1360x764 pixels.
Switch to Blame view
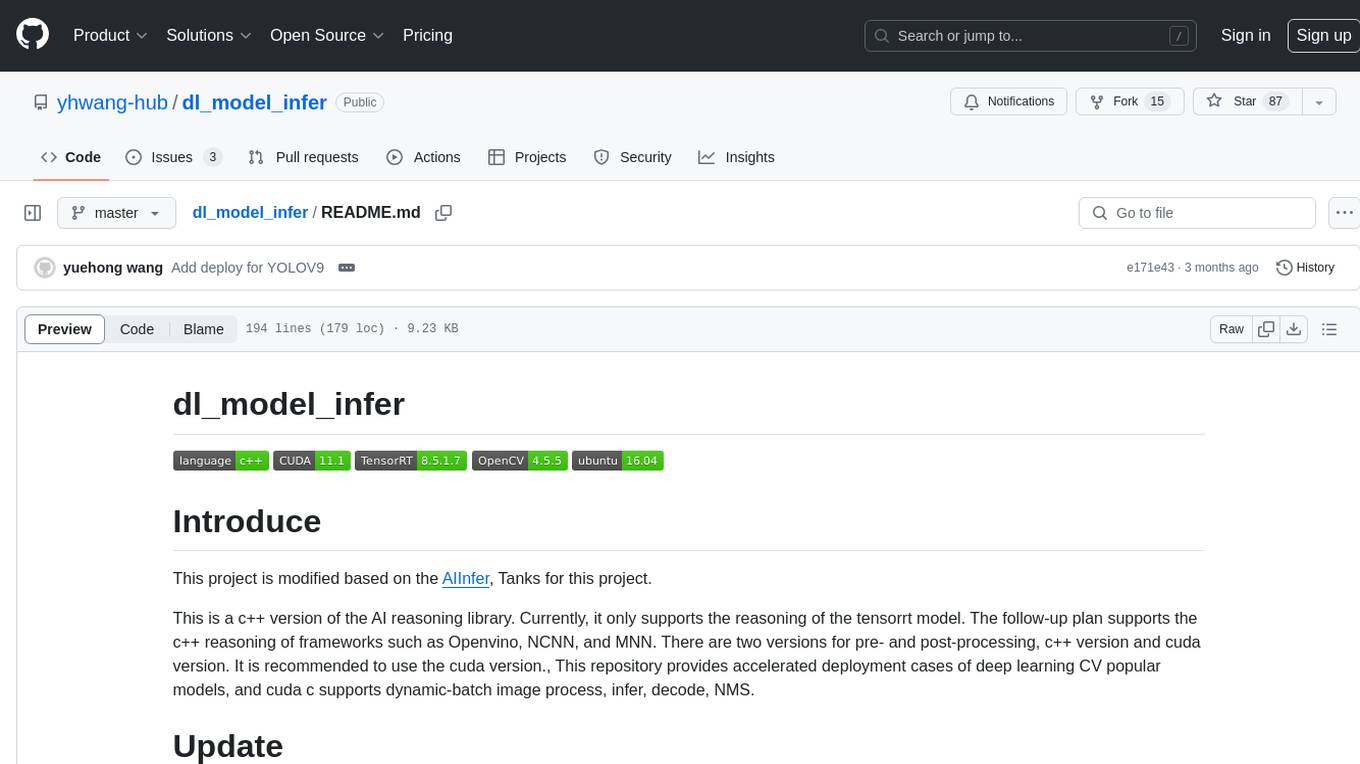[x=203, y=329]
